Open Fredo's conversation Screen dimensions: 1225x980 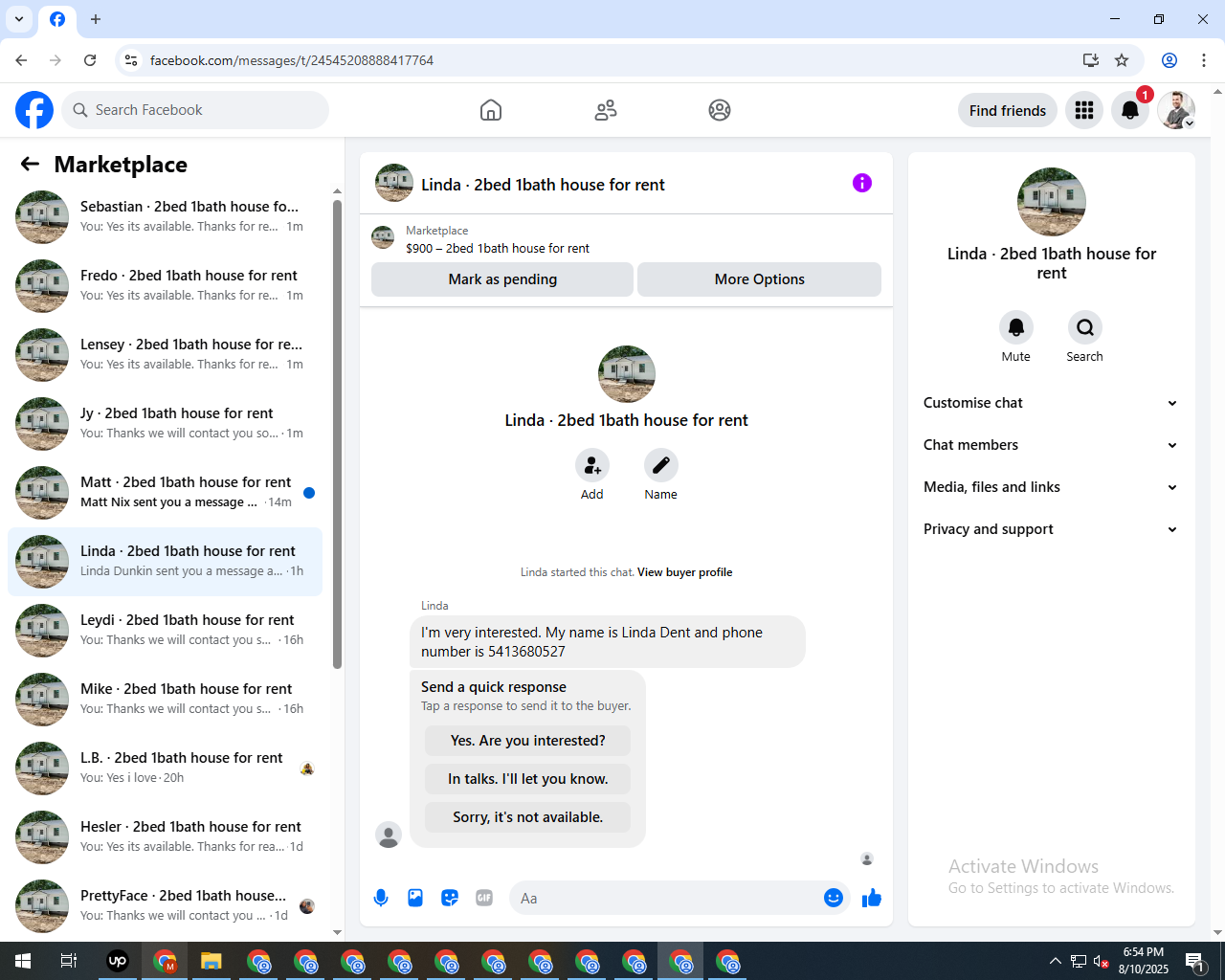click(x=165, y=286)
